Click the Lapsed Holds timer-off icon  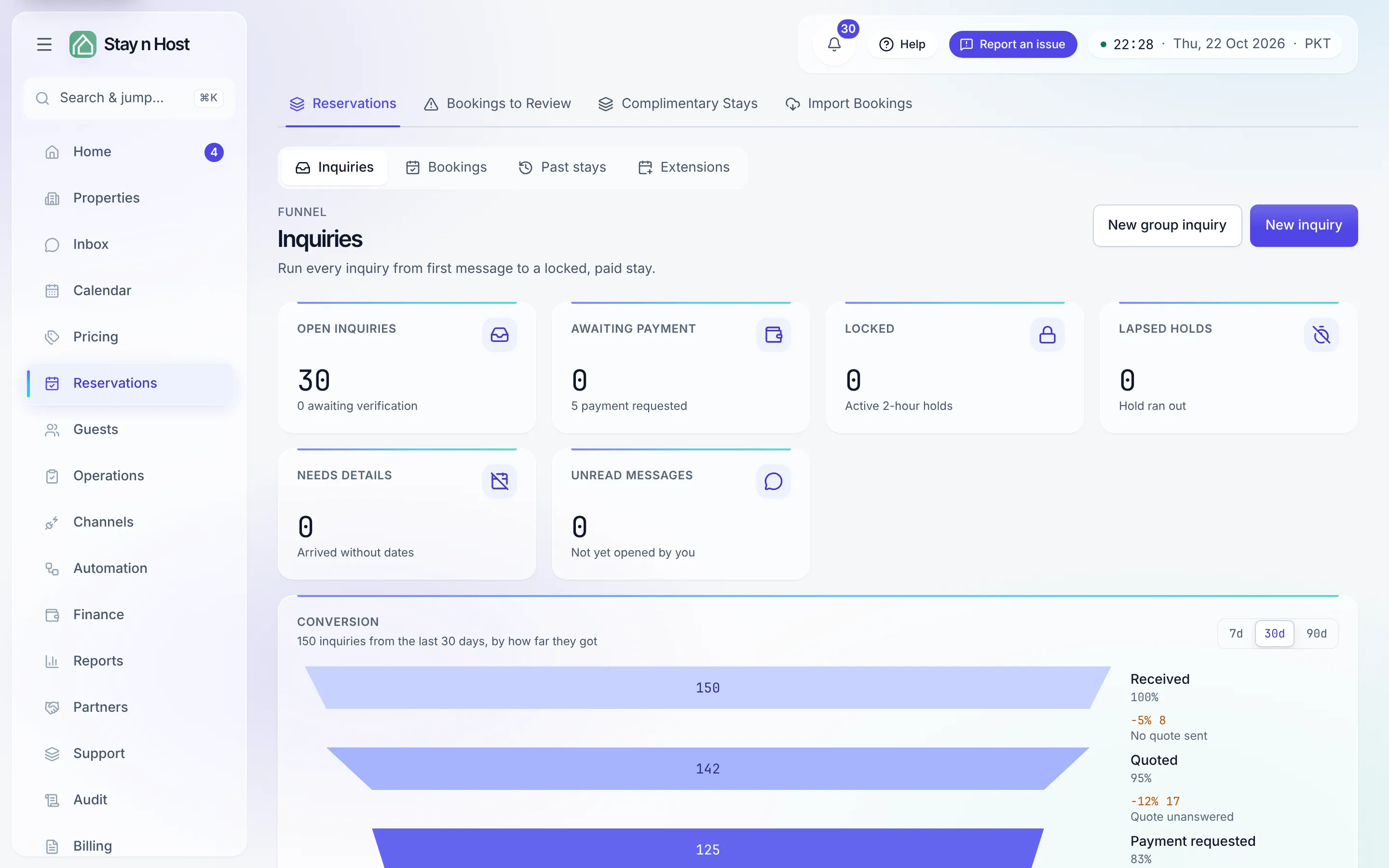[1321, 335]
